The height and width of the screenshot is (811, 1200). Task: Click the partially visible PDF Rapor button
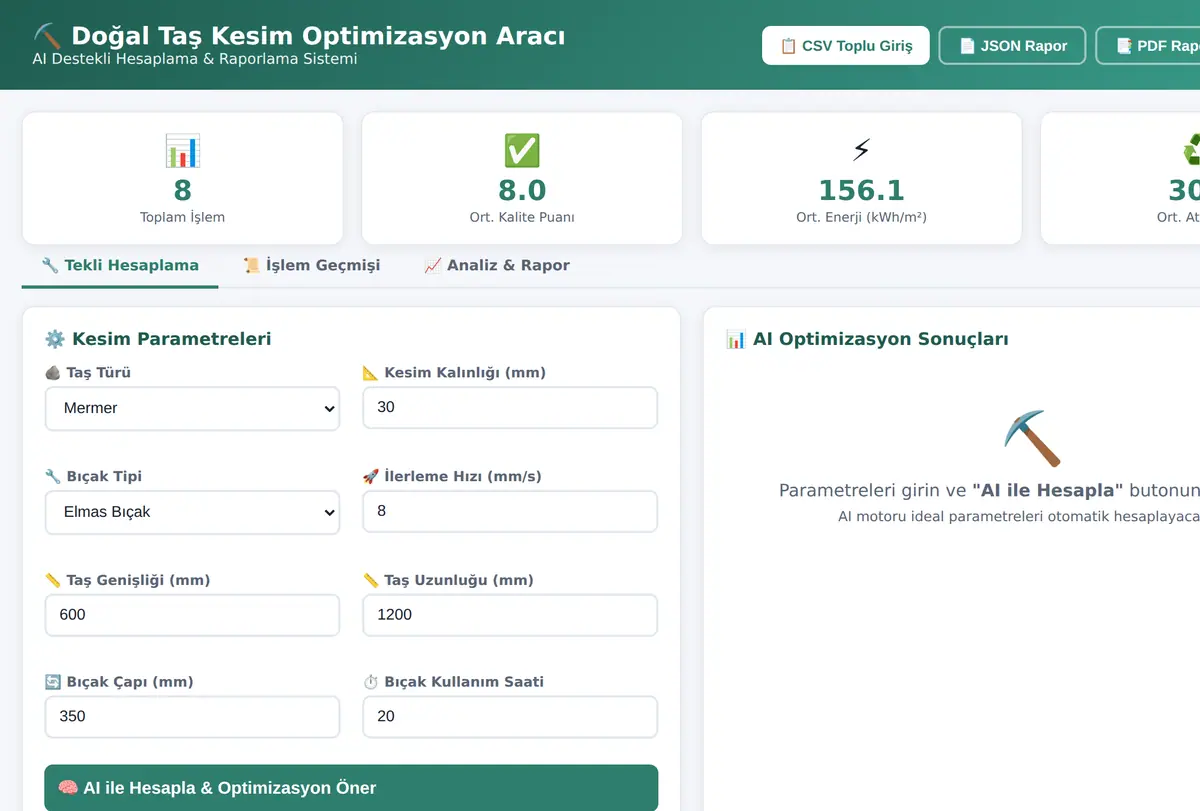tap(1148, 46)
